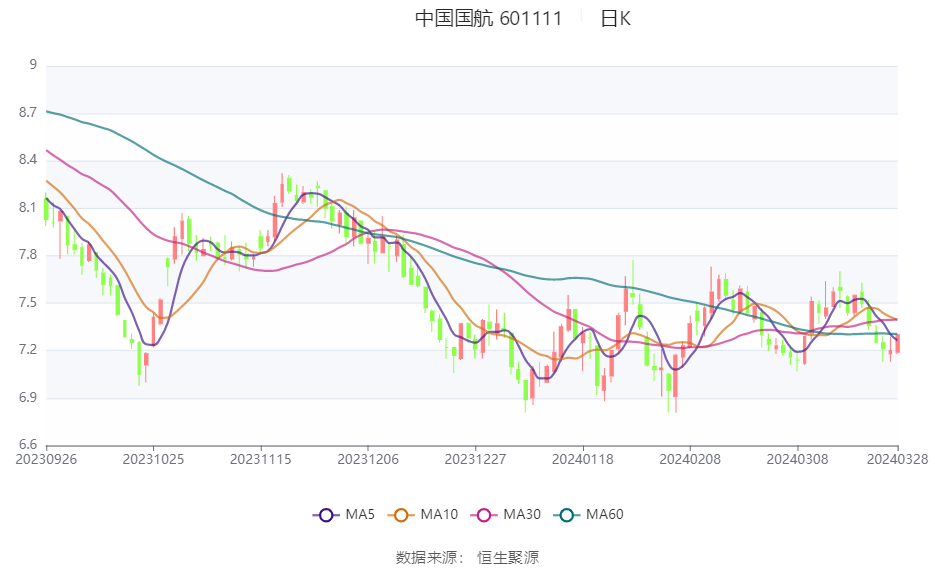The image size is (935, 568).
Task: Select the 20231025 date axis tick
Action: [153, 460]
